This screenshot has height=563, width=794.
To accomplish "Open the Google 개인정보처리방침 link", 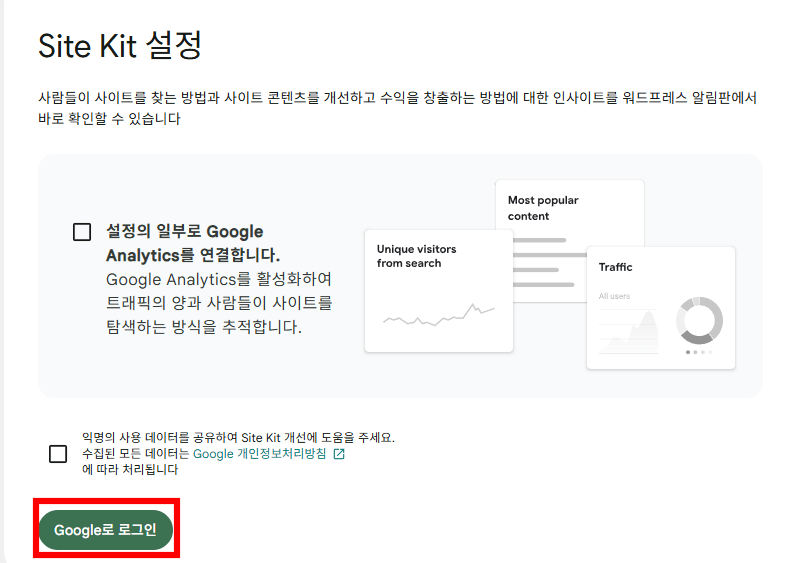I will coord(259,454).
